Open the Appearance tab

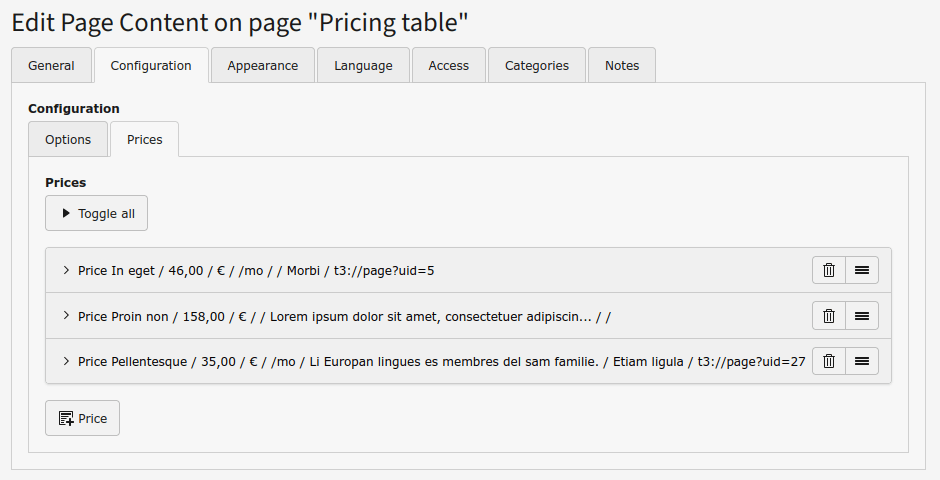click(262, 65)
